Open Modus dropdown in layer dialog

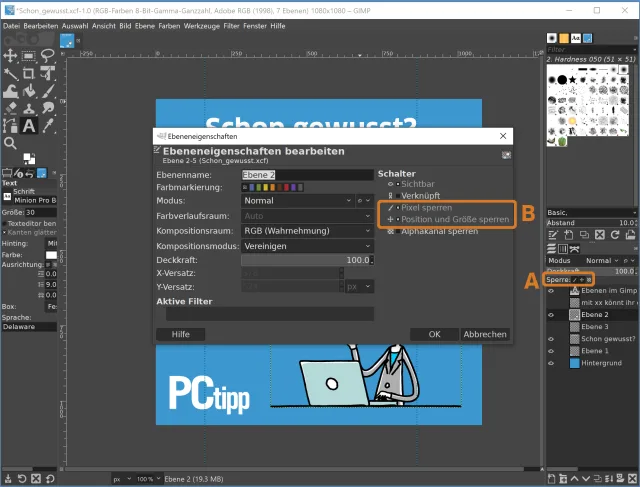[298, 200]
